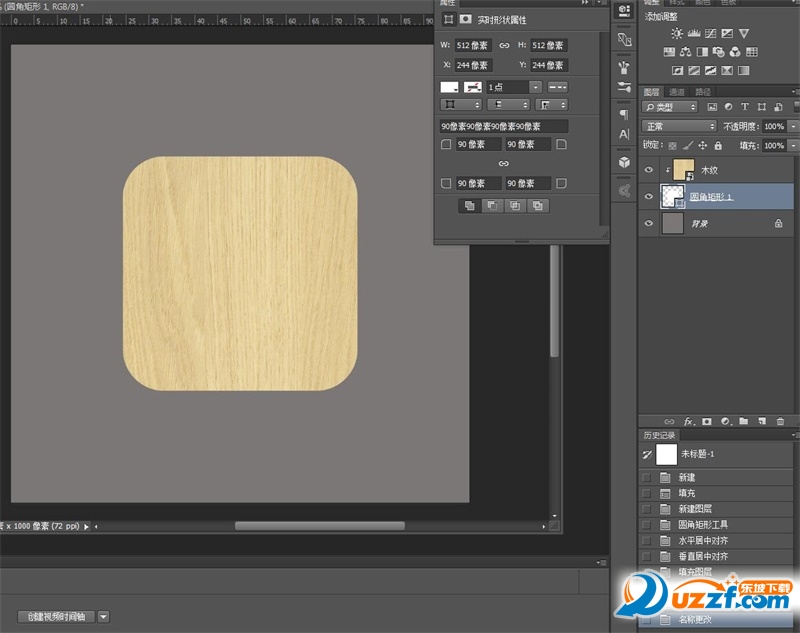The width and height of the screenshot is (800, 633).
Task: Click the 创建视频时间轴 button
Action: [56, 617]
